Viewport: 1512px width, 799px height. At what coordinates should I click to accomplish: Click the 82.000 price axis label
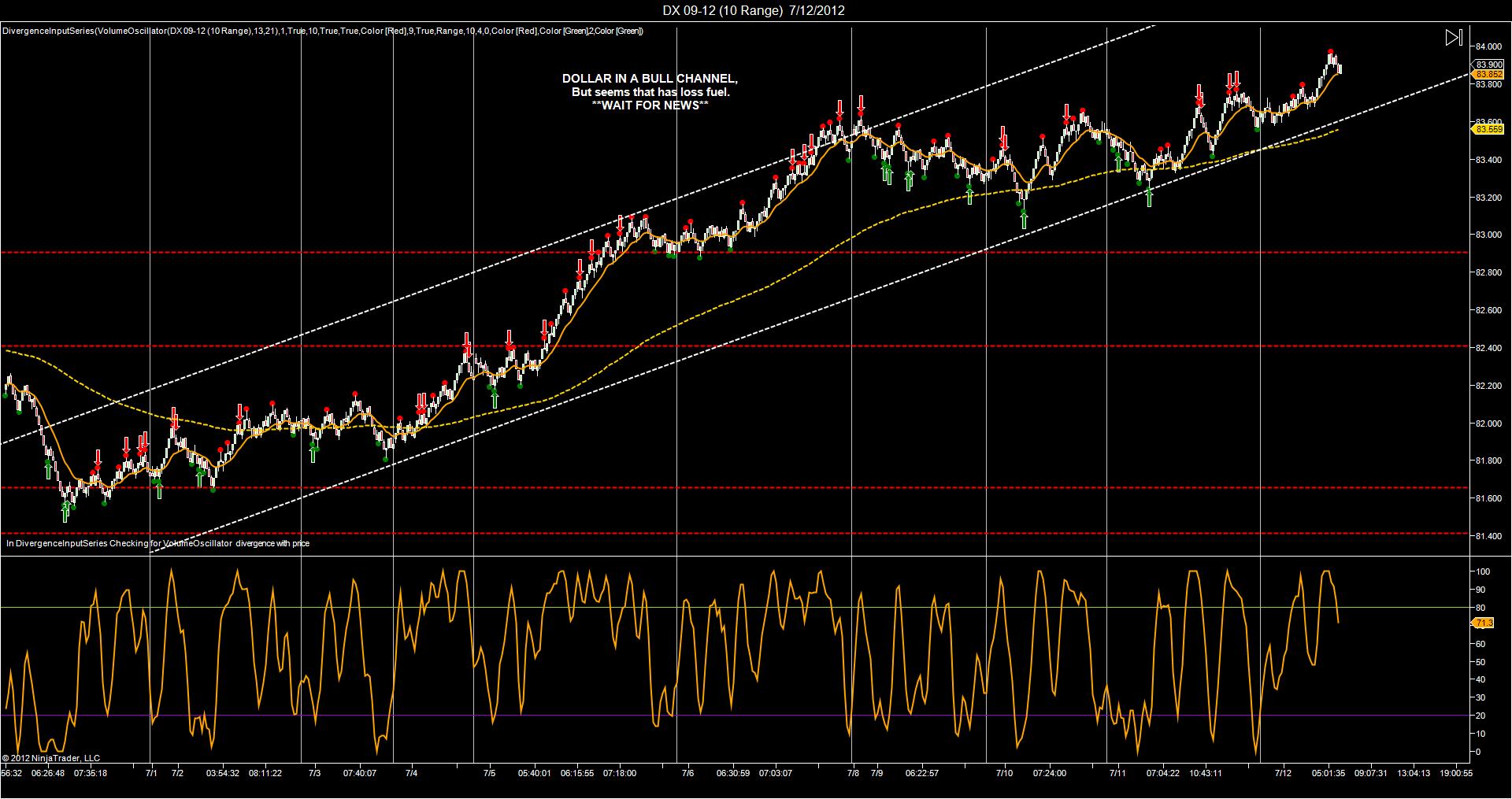[1488, 424]
